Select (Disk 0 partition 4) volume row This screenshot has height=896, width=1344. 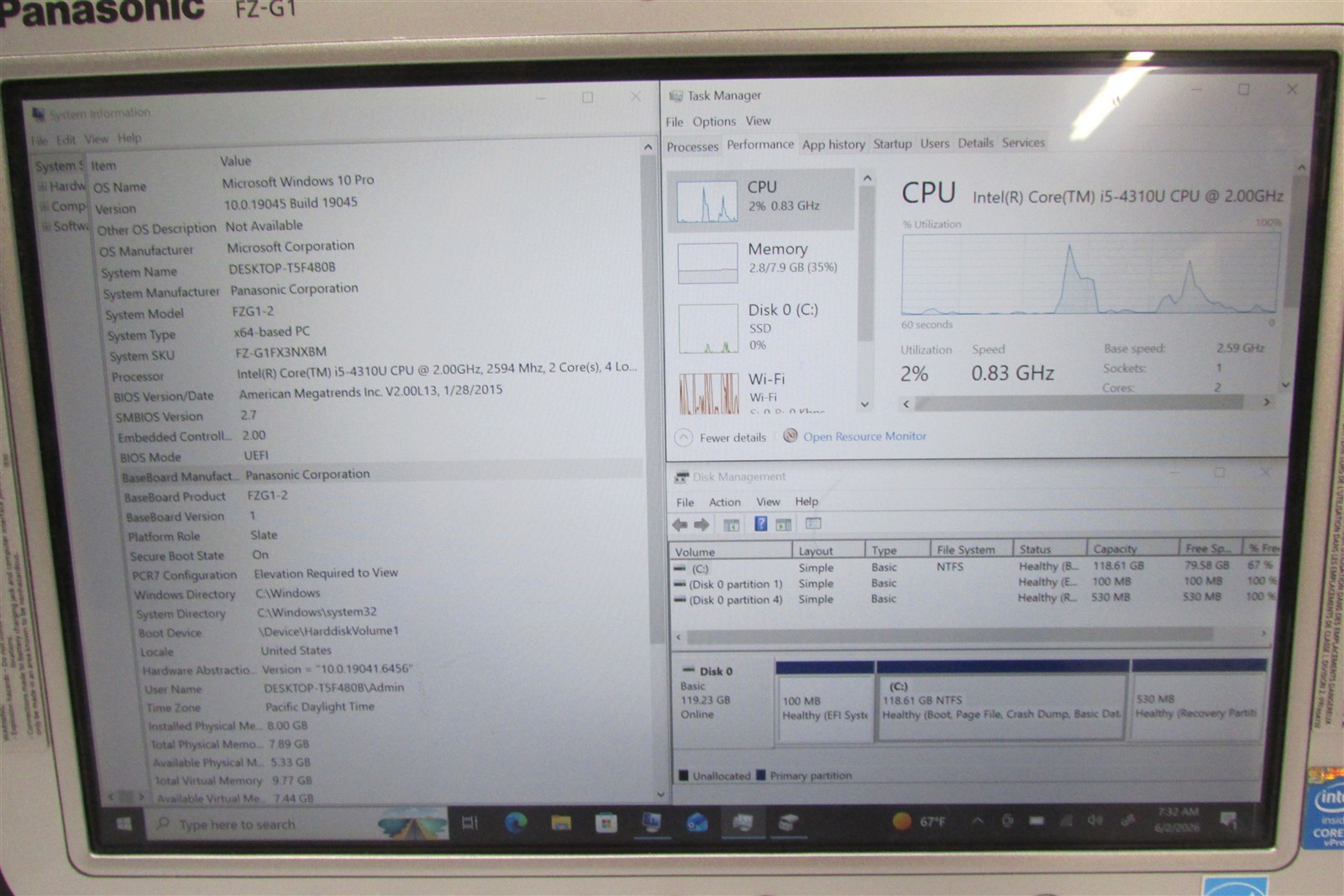(x=974, y=598)
